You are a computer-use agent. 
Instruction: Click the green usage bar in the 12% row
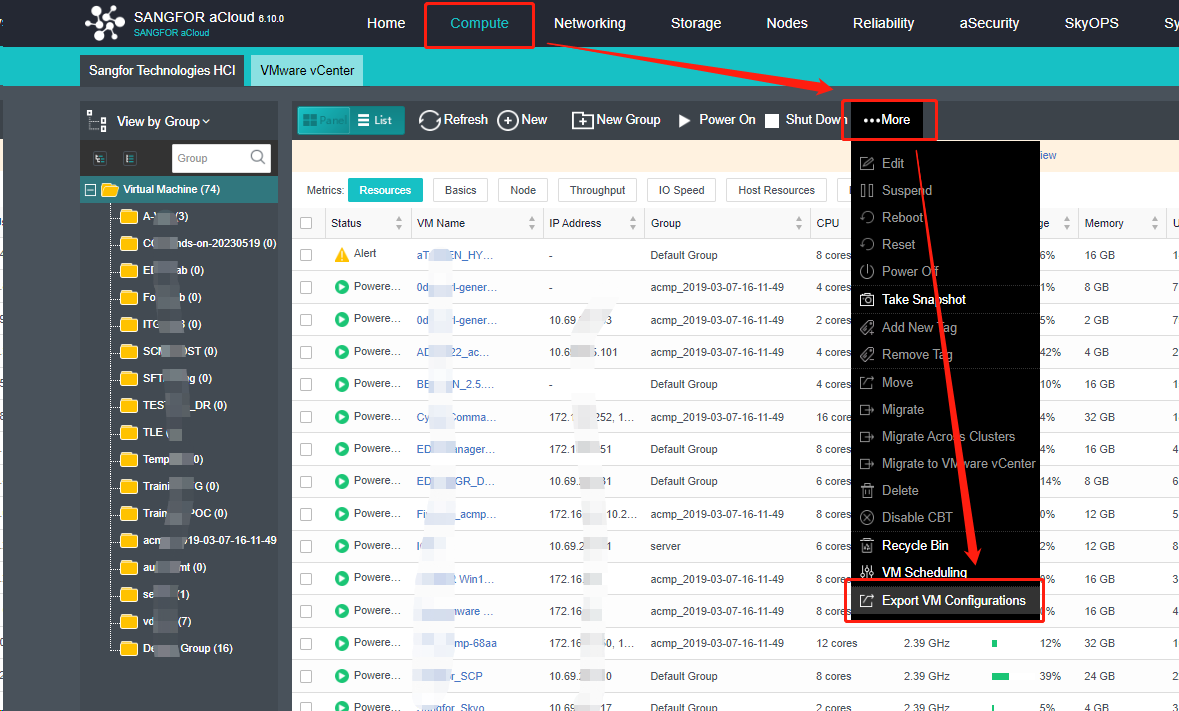pos(995,643)
